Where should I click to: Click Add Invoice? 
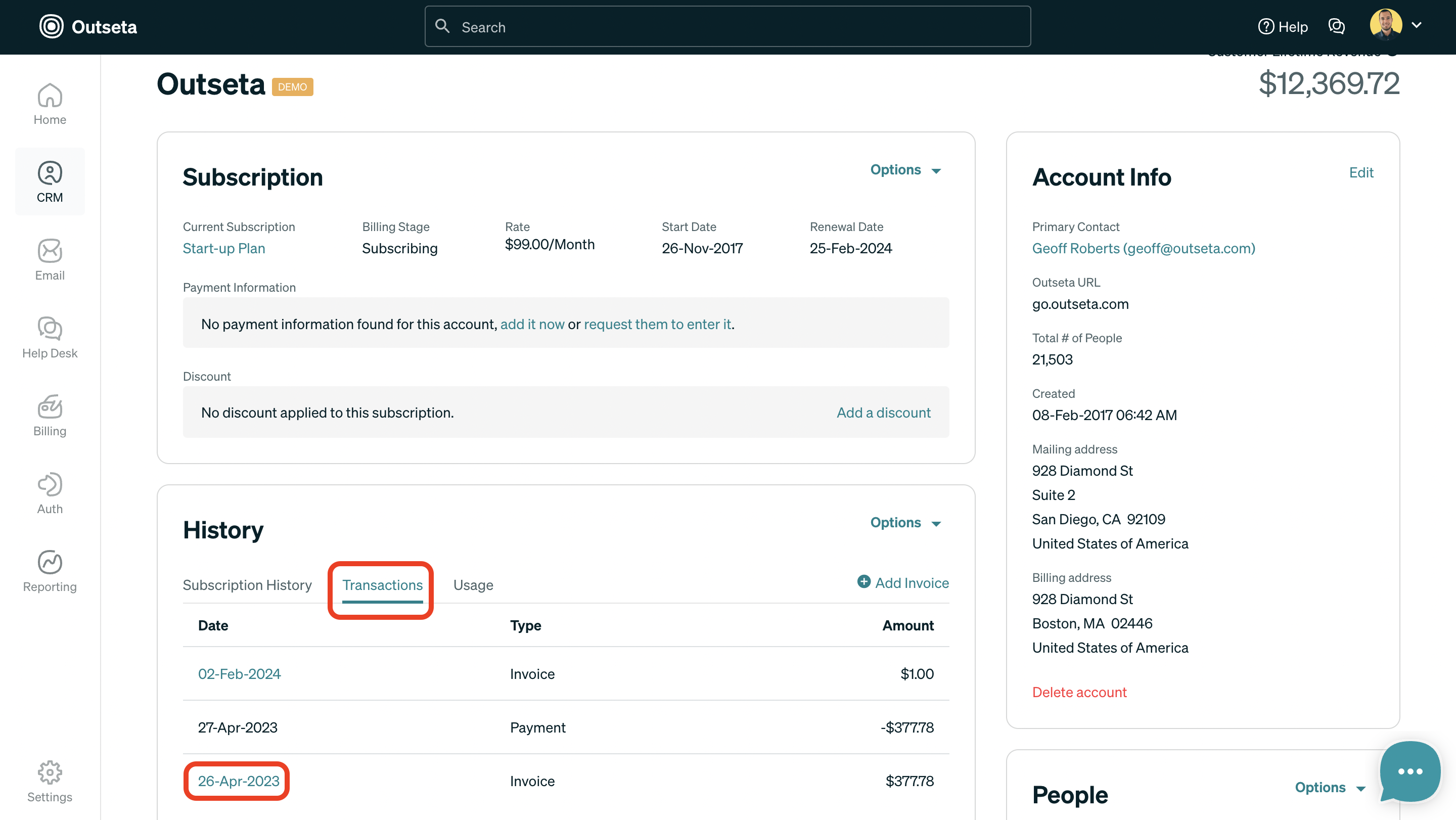(902, 583)
